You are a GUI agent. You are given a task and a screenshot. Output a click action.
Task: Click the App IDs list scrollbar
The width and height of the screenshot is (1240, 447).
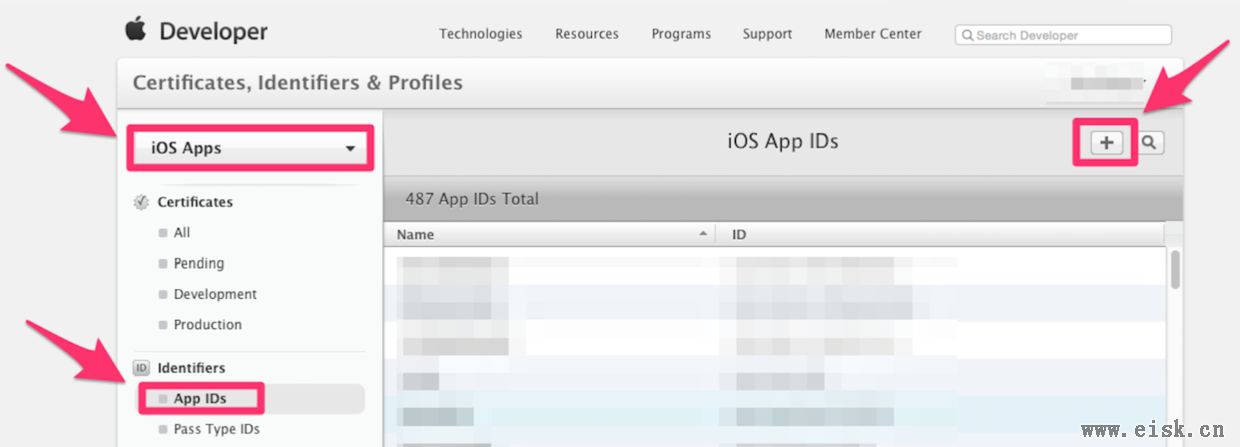click(x=1175, y=270)
